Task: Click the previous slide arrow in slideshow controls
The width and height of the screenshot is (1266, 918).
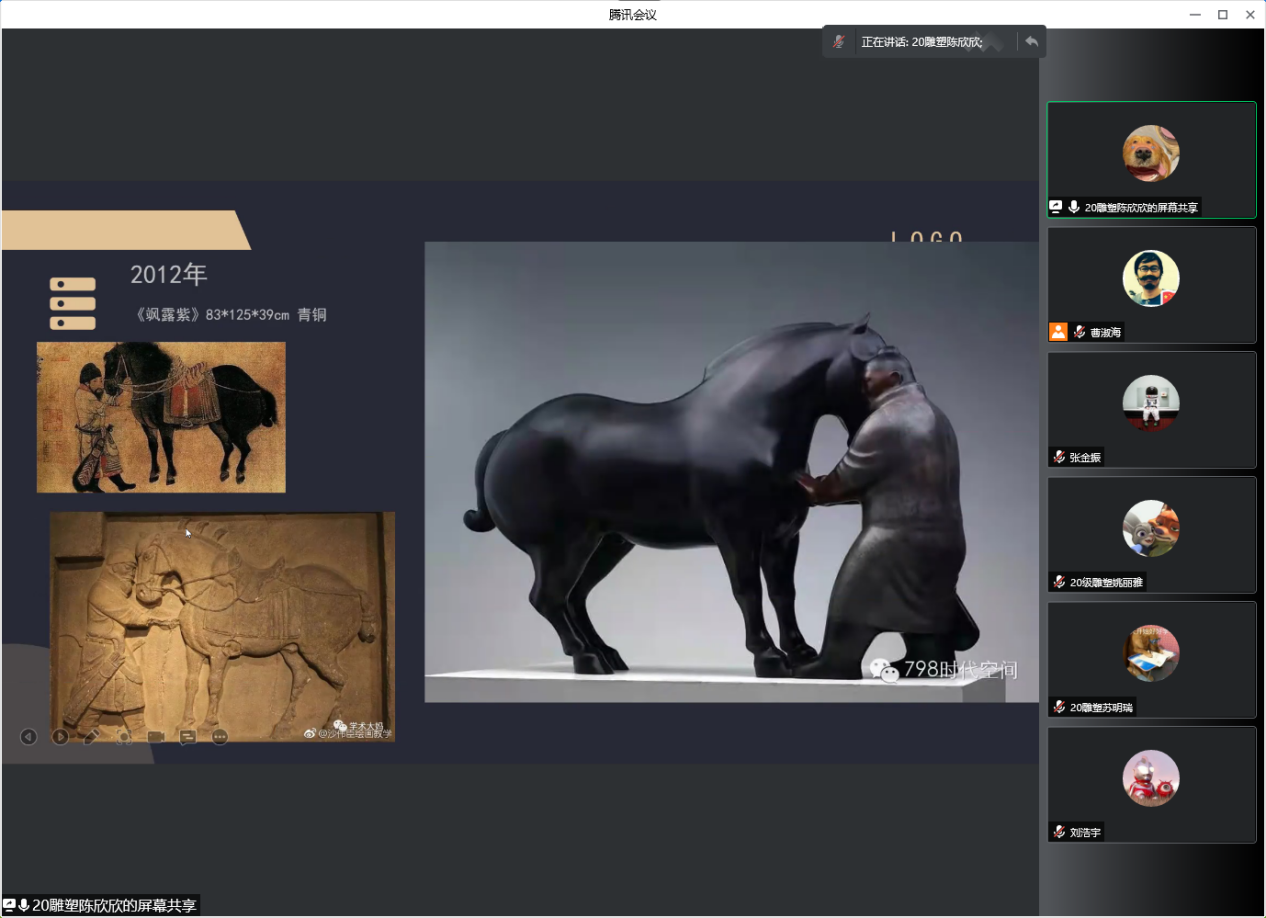Action: (28, 737)
